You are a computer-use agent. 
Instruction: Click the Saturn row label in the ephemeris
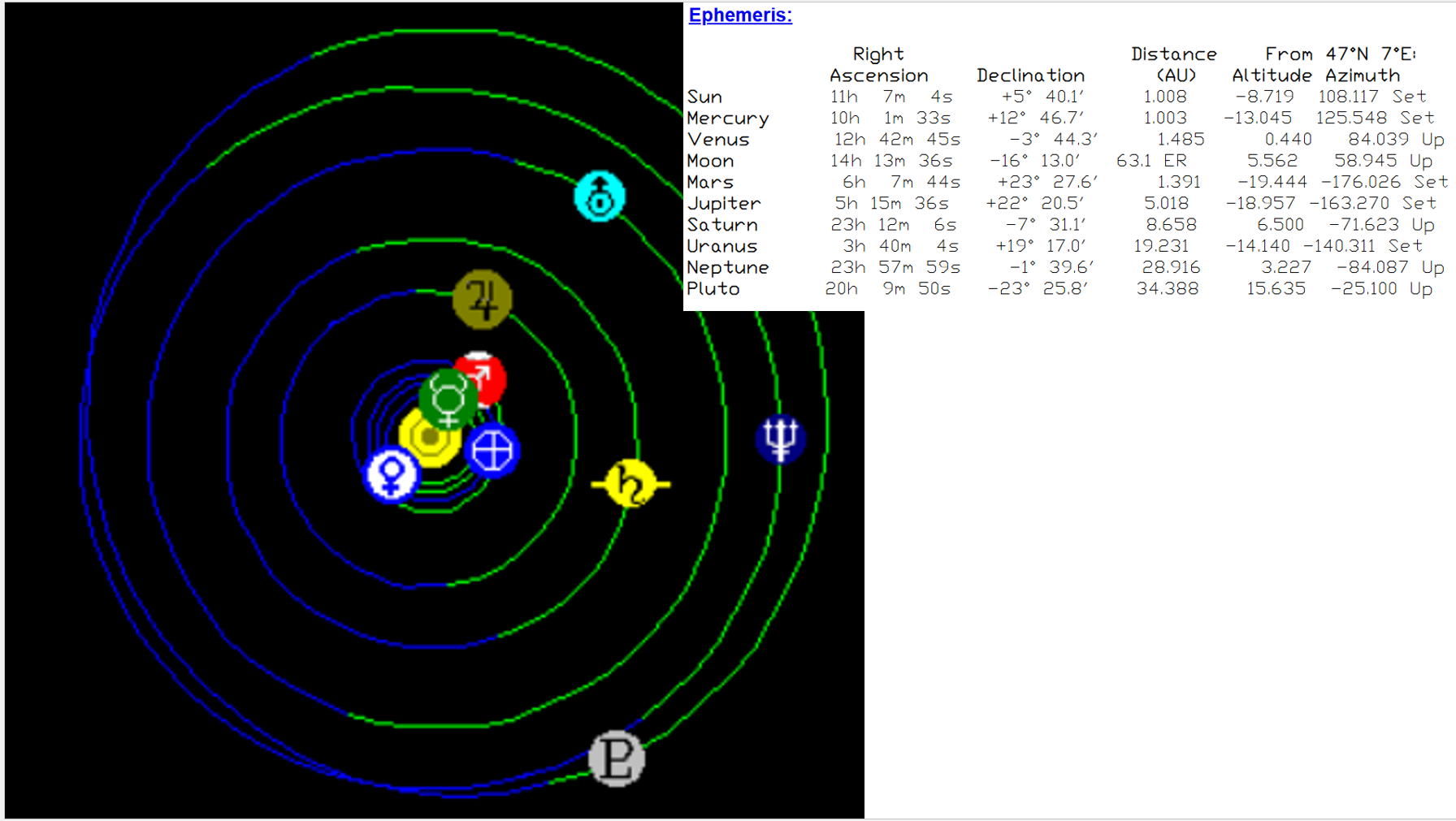click(721, 225)
